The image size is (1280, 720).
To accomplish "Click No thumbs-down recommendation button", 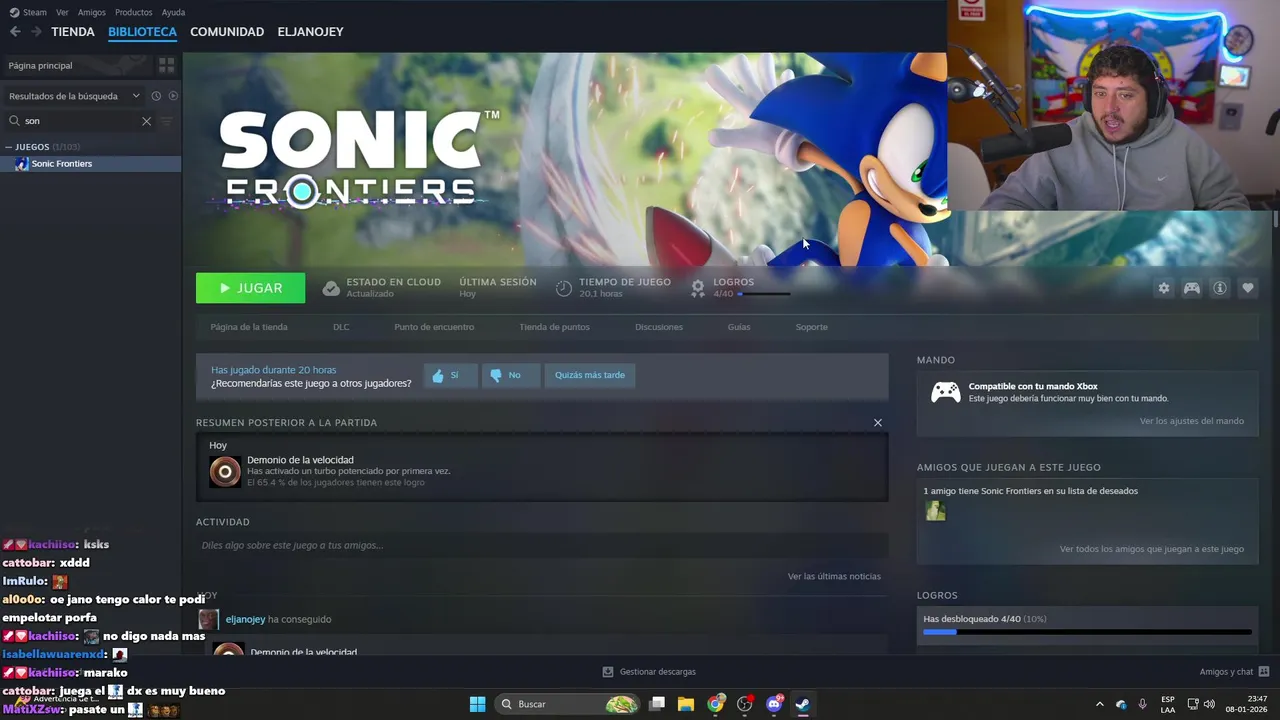I will coord(510,375).
